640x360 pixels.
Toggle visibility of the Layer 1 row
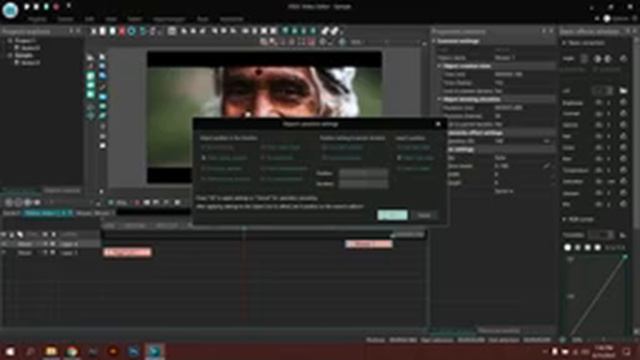4,253
